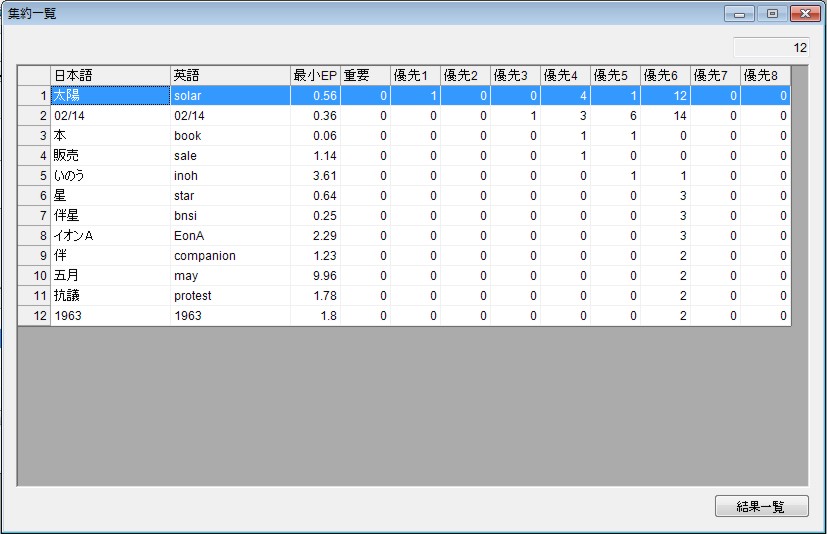Select the 販売 cell in row 4

click(110, 156)
